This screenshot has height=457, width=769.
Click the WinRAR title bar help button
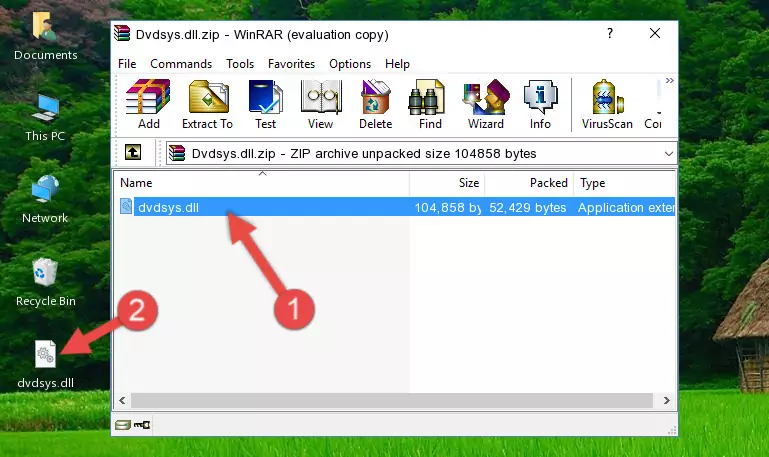pyautogui.click(x=610, y=33)
